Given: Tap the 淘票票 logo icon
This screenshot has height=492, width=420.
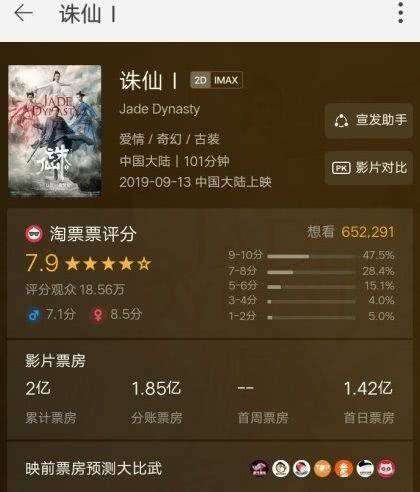Looking at the screenshot, I should (x=34, y=234).
